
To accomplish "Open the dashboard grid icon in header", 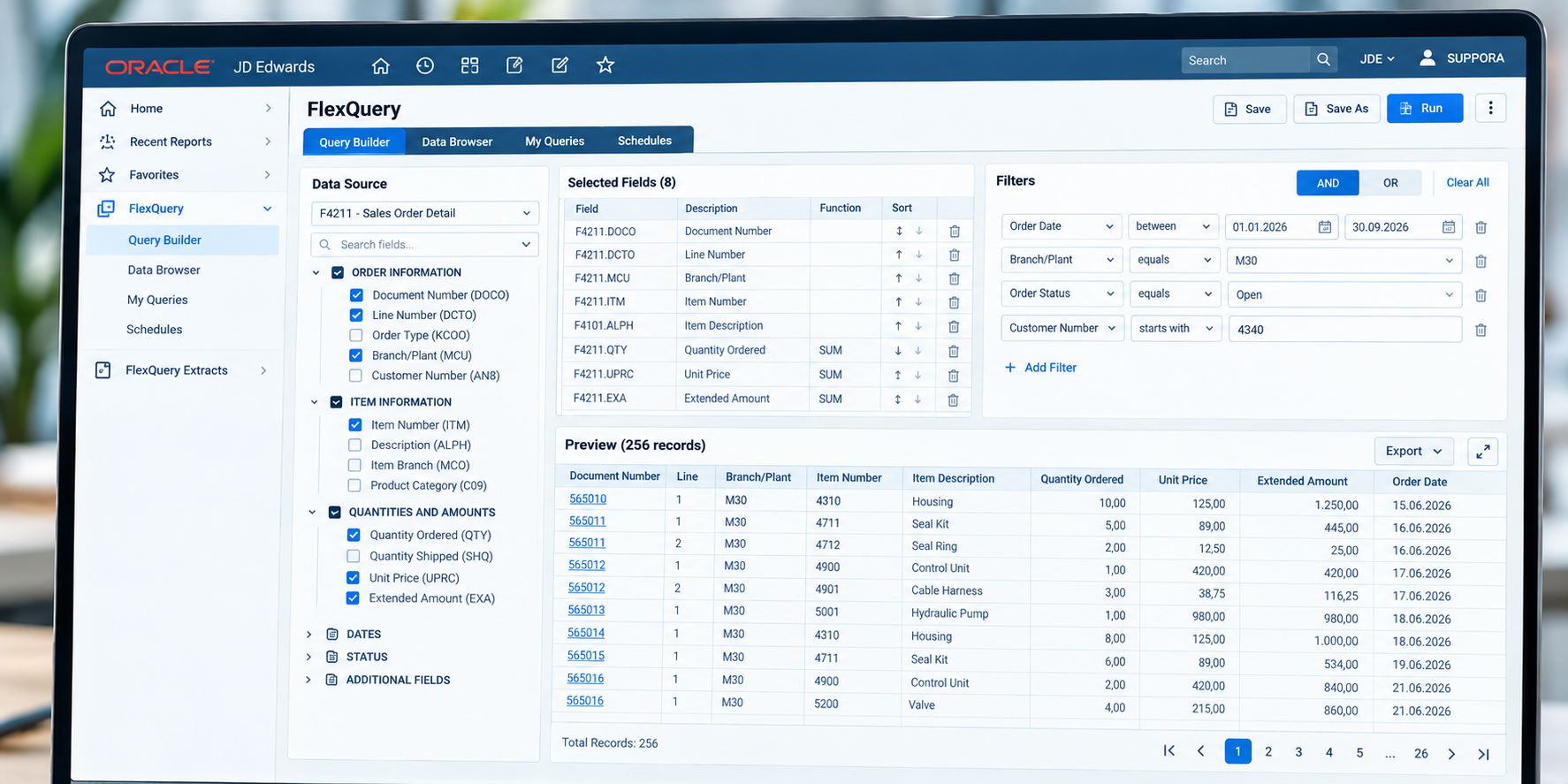I will pyautogui.click(x=469, y=65).
